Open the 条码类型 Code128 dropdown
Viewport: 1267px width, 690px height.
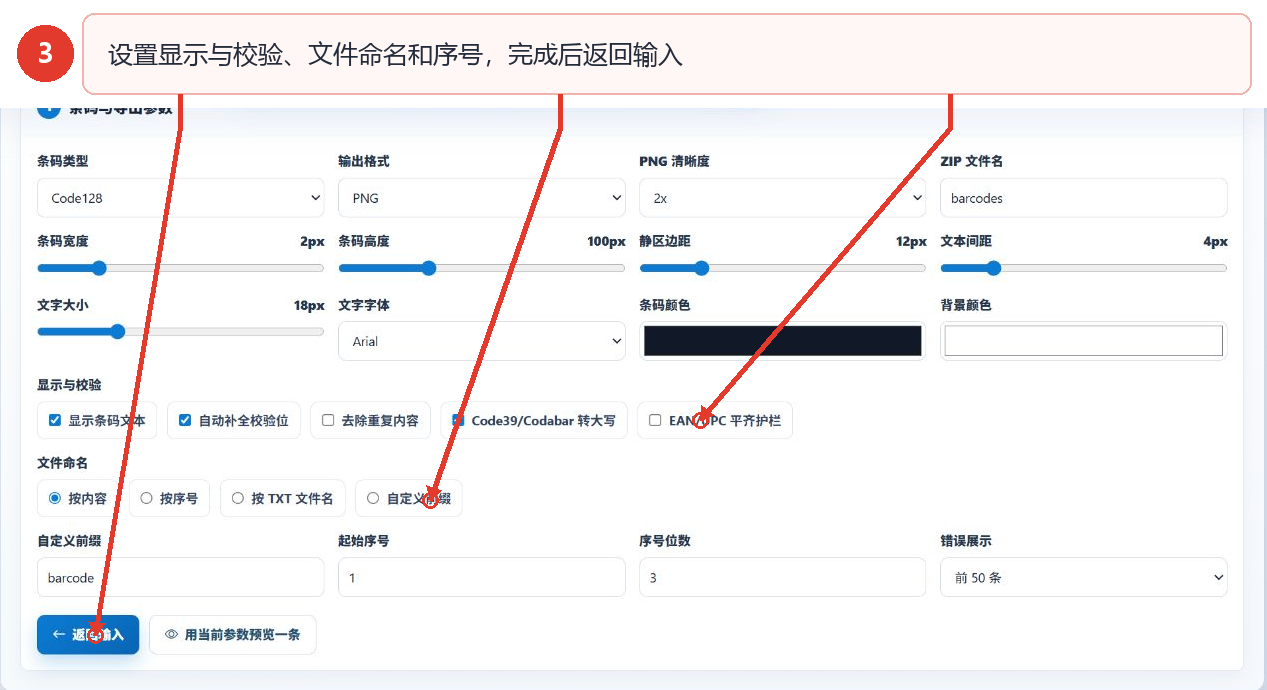coord(181,198)
